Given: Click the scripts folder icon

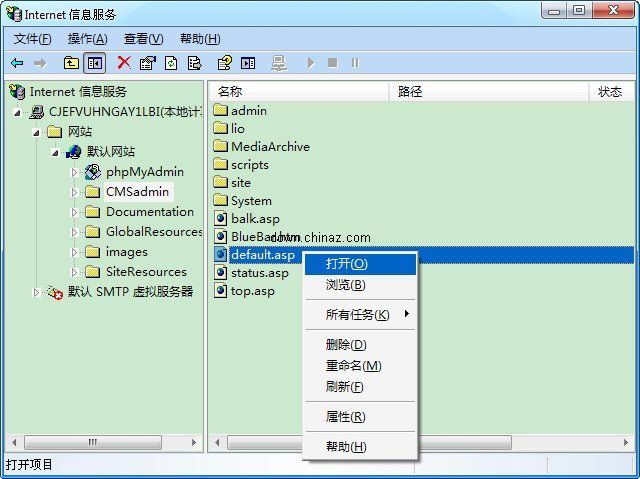Looking at the screenshot, I should point(220,164).
